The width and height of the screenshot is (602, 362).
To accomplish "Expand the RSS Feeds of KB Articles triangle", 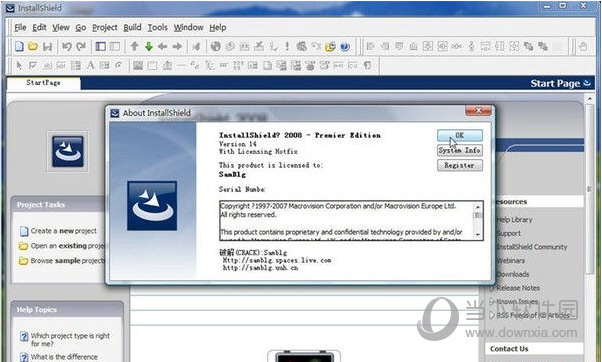I will (492, 315).
